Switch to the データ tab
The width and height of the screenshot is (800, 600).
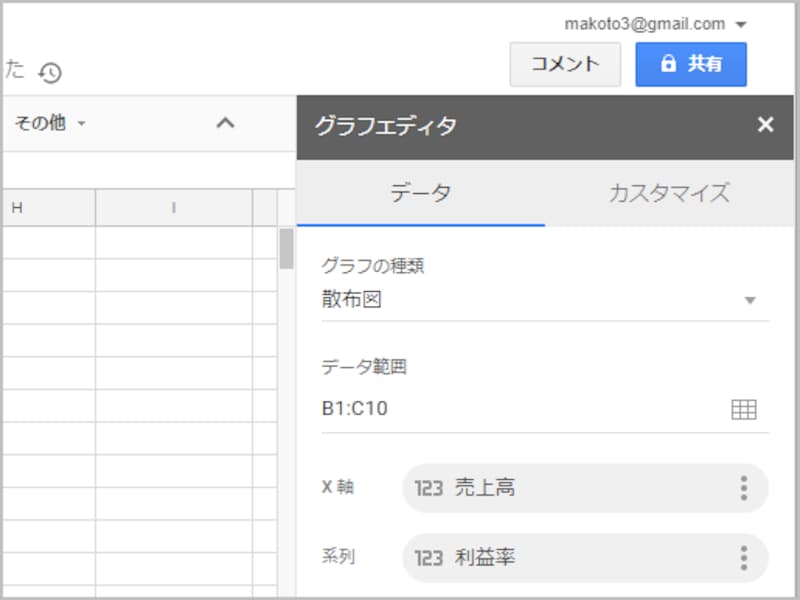point(423,194)
